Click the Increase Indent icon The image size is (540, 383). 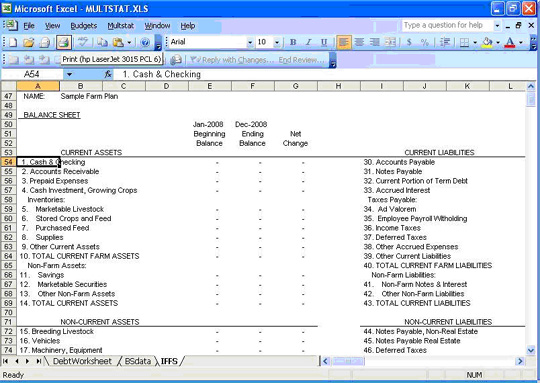tap(445, 42)
